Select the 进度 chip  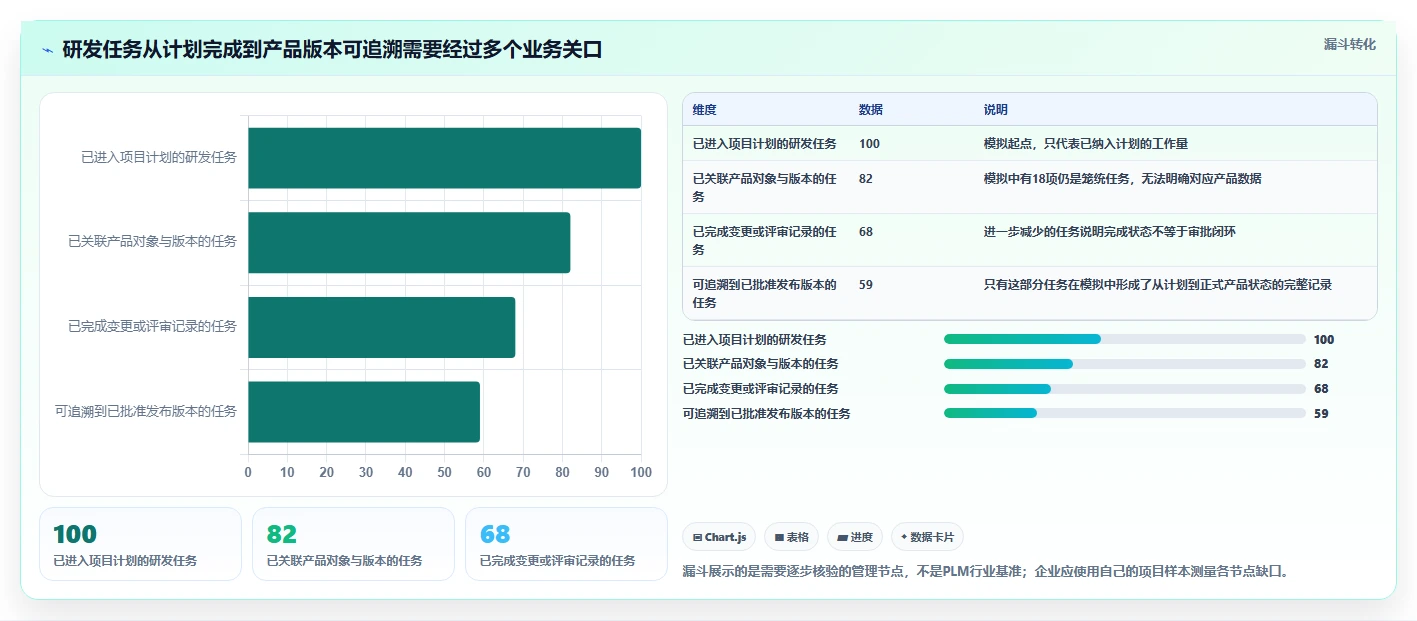pyautogui.click(x=855, y=537)
